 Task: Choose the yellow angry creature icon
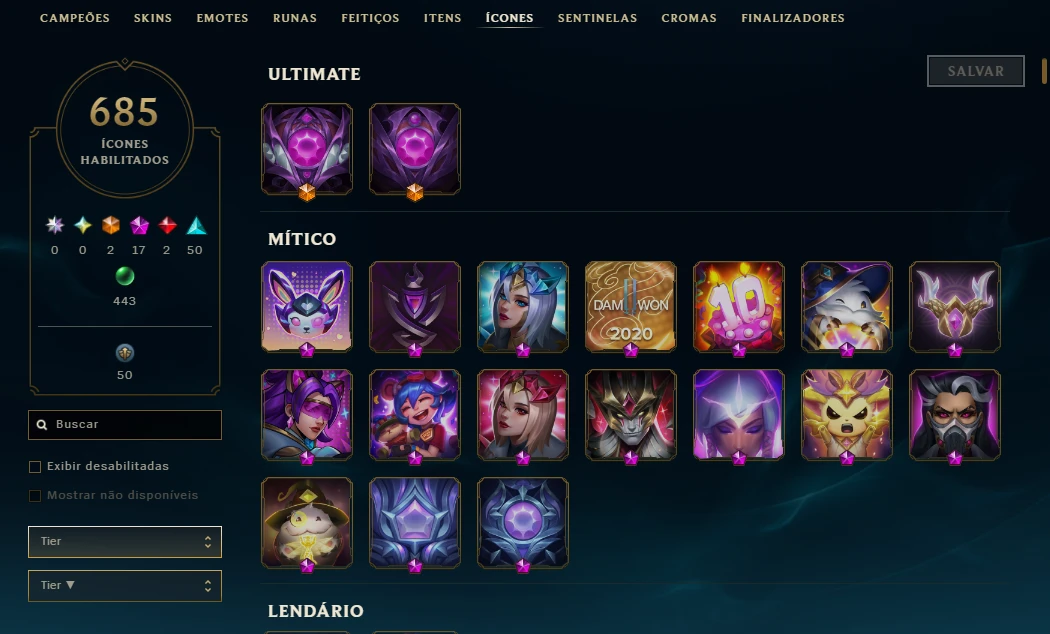pos(846,414)
